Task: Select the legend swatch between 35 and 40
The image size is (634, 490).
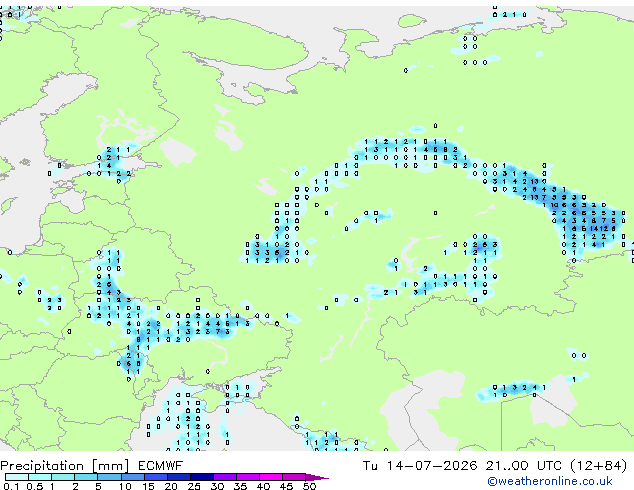Action: click(248, 477)
